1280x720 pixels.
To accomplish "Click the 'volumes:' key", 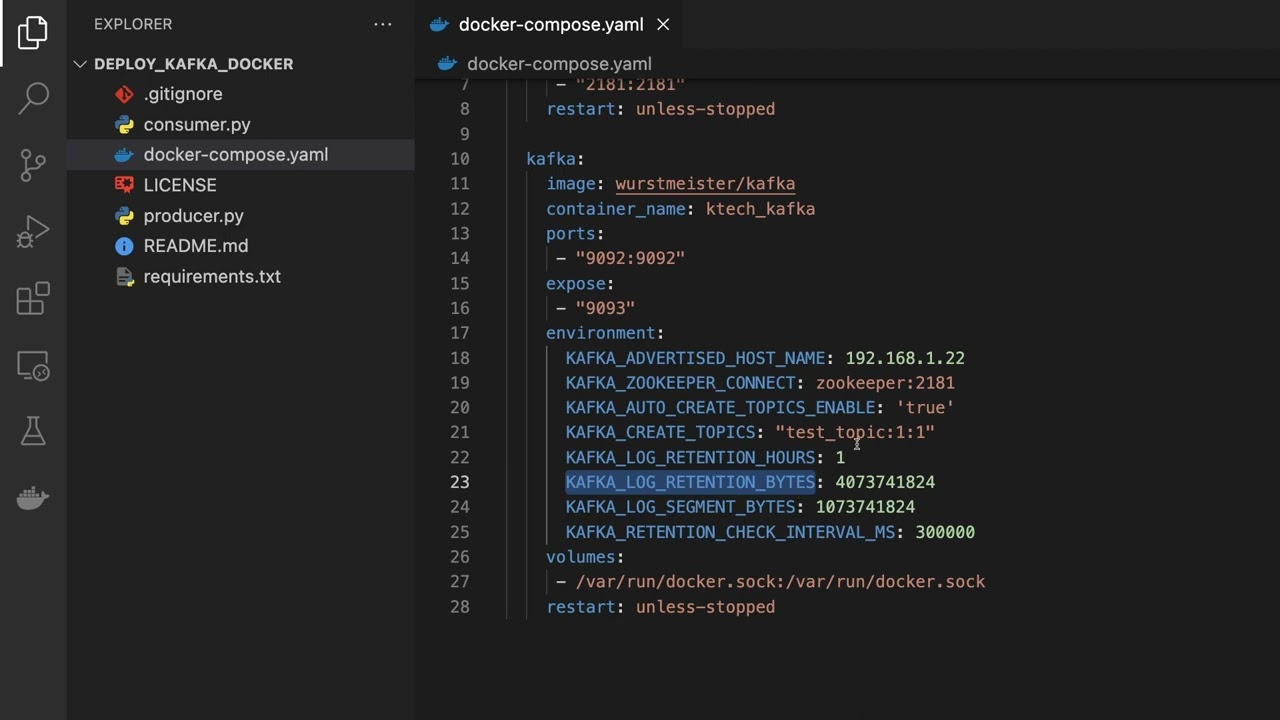I will click(585, 557).
